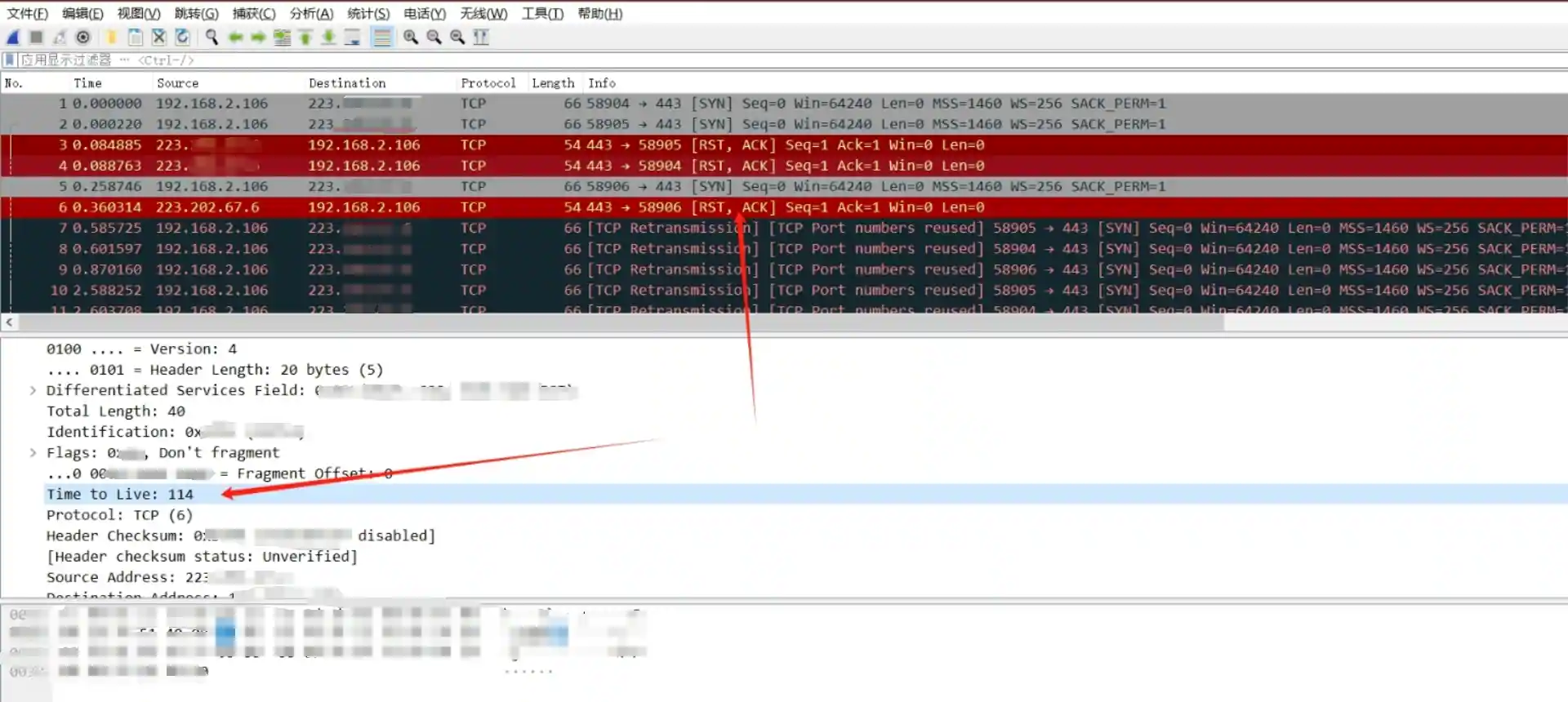Stop the running packet capture
Image resolution: width=1568 pixels, height=702 pixels.
pos(36,38)
